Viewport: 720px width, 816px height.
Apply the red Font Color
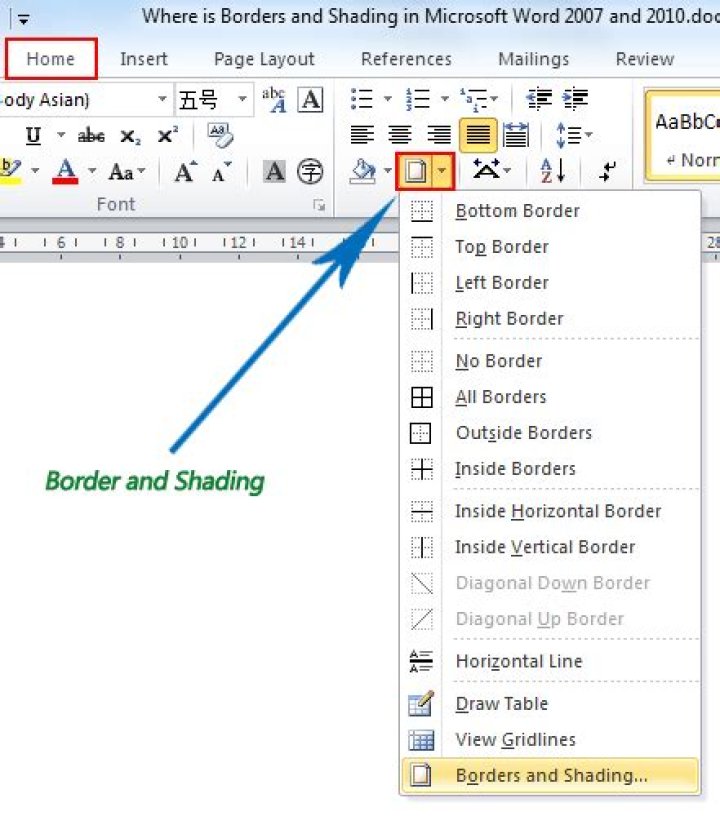pyautogui.click(x=65, y=171)
